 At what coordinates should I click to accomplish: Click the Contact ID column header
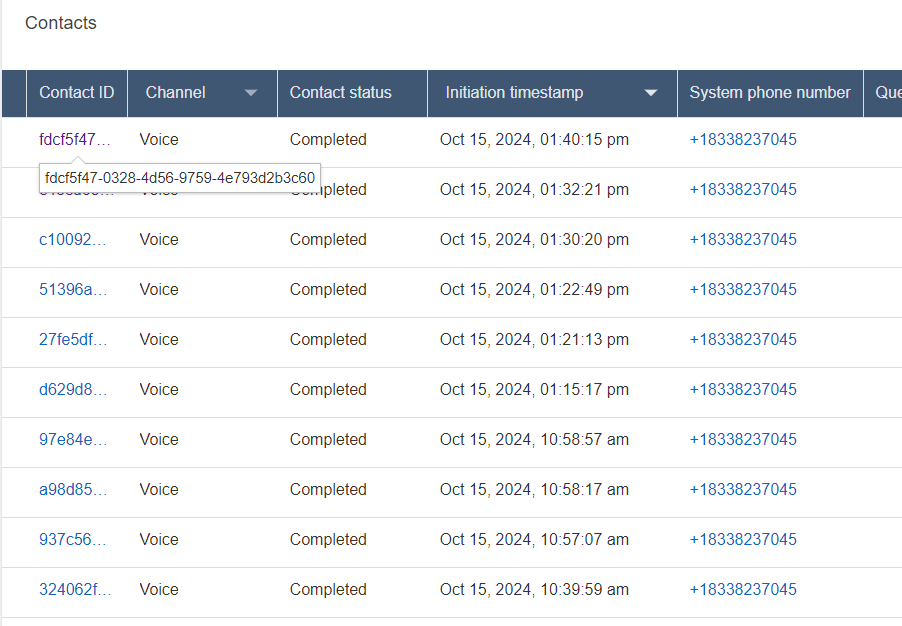coord(77,93)
